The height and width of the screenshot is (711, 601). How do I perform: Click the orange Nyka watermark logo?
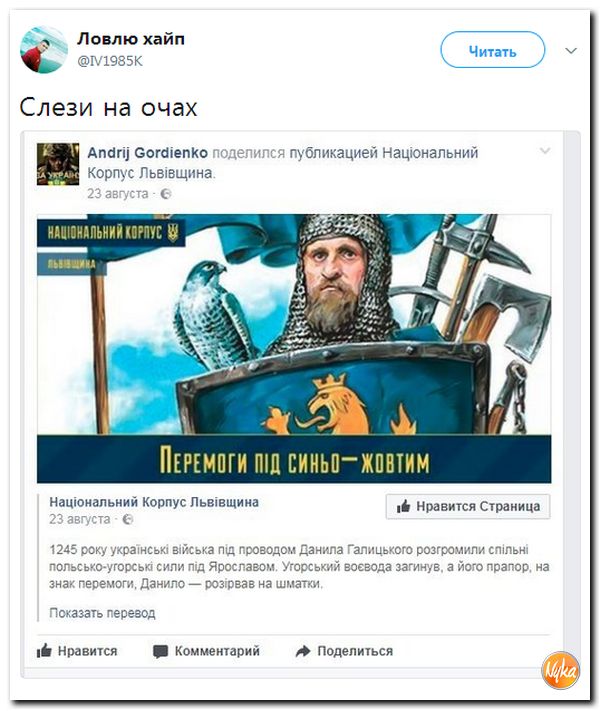(x=561, y=671)
